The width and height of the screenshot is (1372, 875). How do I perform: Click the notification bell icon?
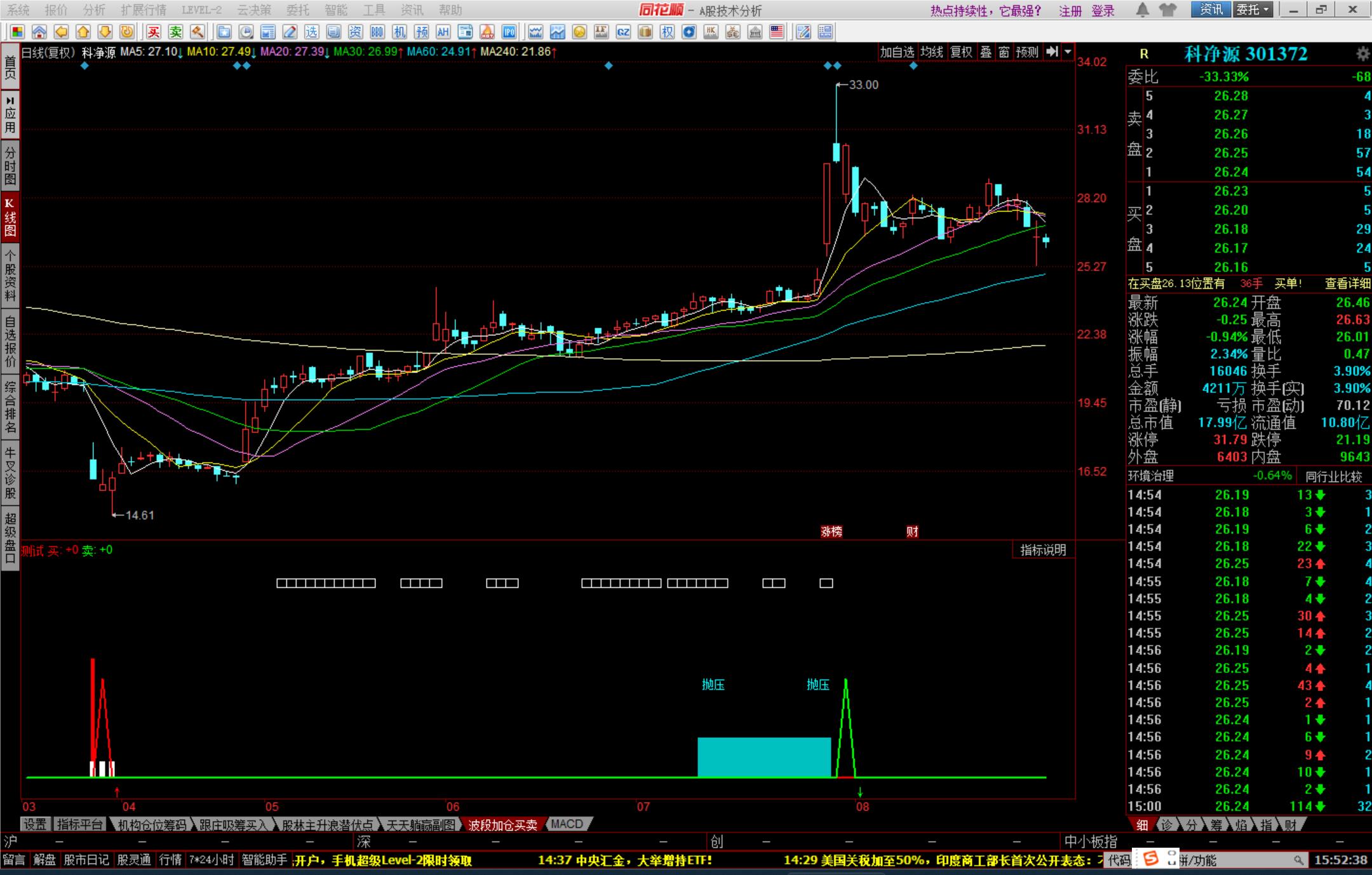click(1142, 10)
